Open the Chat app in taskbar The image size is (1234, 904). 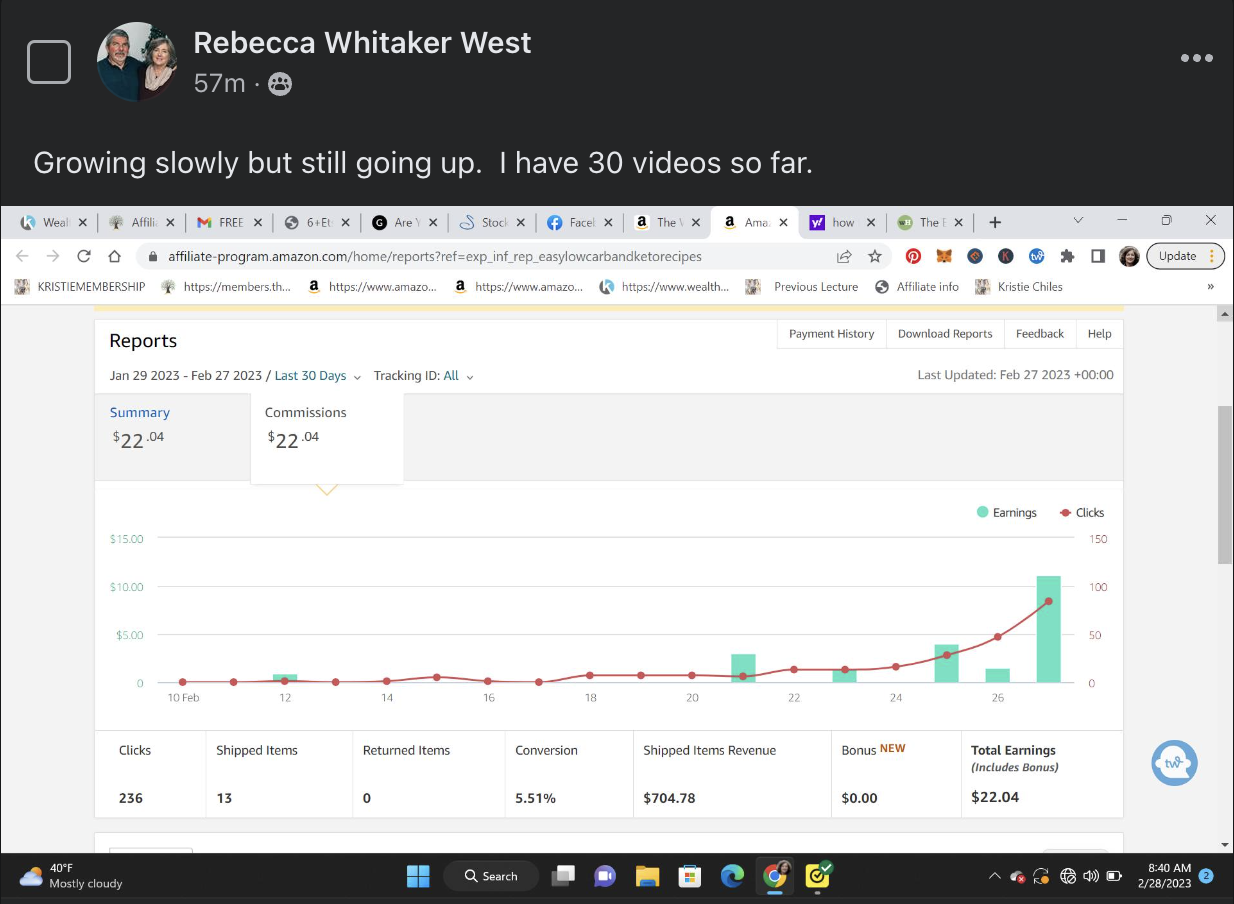coord(605,876)
